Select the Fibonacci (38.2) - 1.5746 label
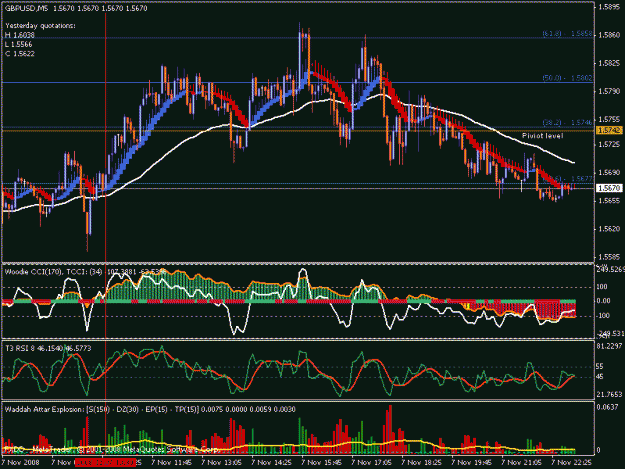This screenshot has width=625, height=469. click(x=567, y=123)
